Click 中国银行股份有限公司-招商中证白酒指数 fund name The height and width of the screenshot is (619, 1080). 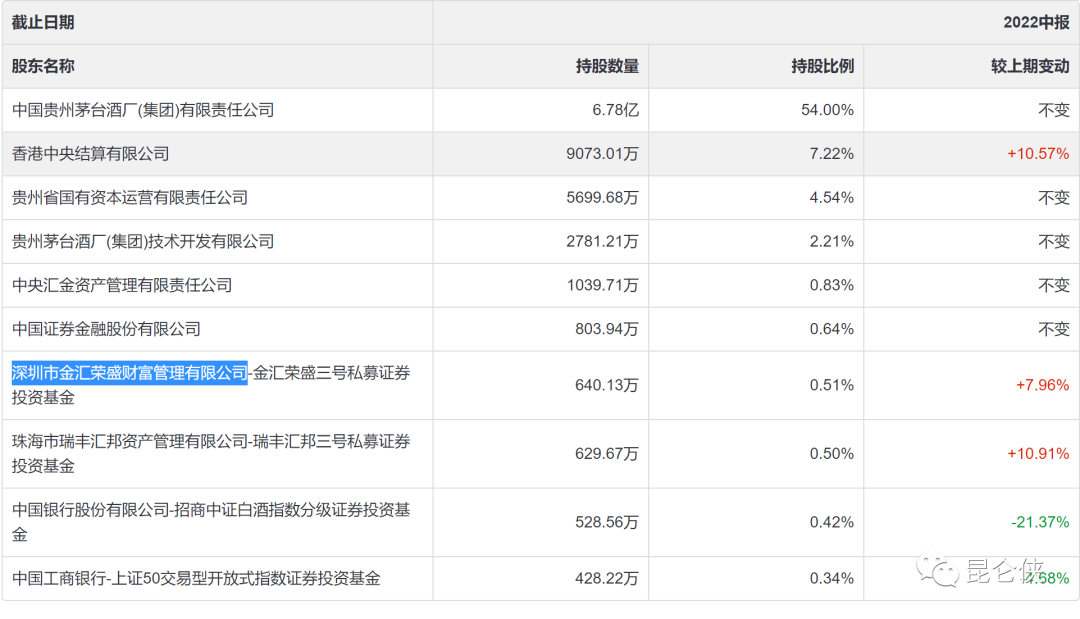click(x=210, y=522)
